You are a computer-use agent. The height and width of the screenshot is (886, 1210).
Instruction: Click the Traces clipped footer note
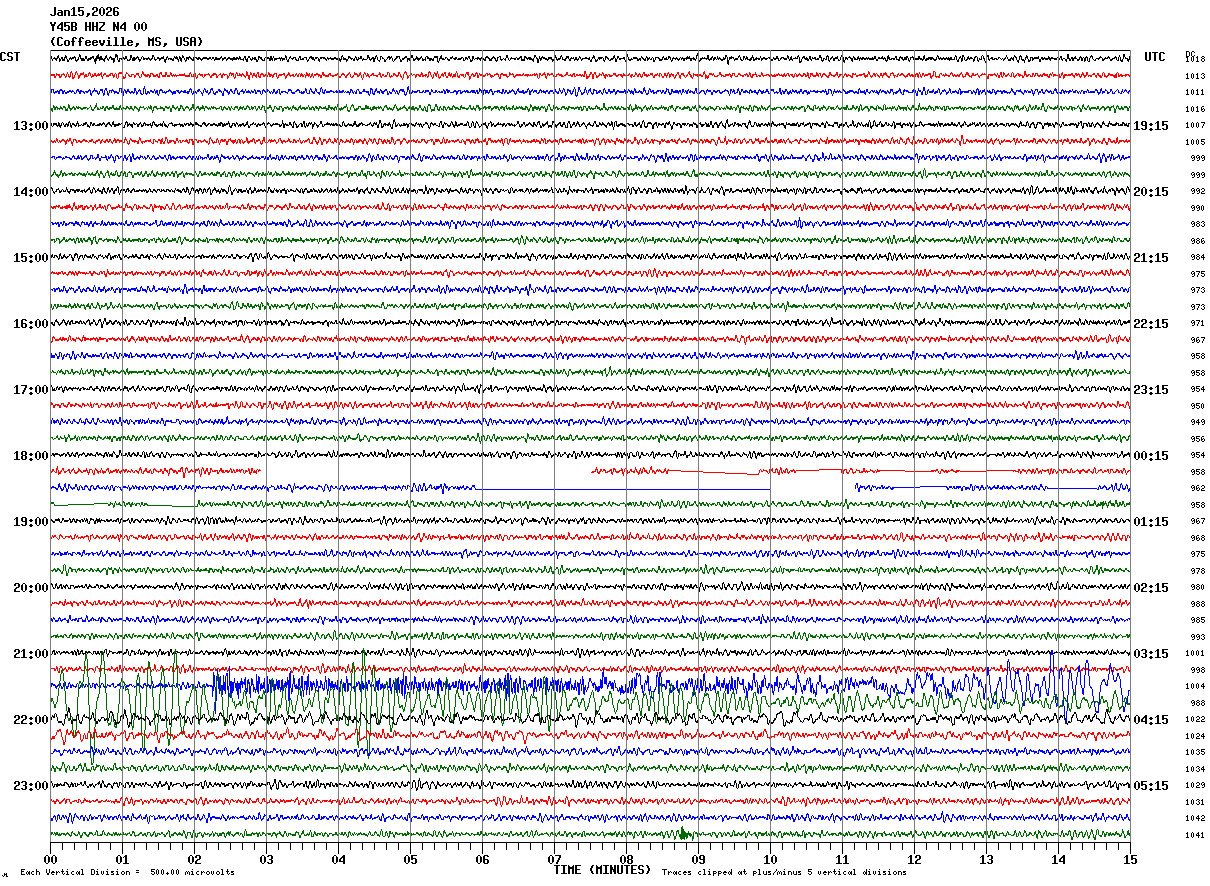click(784, 872)
